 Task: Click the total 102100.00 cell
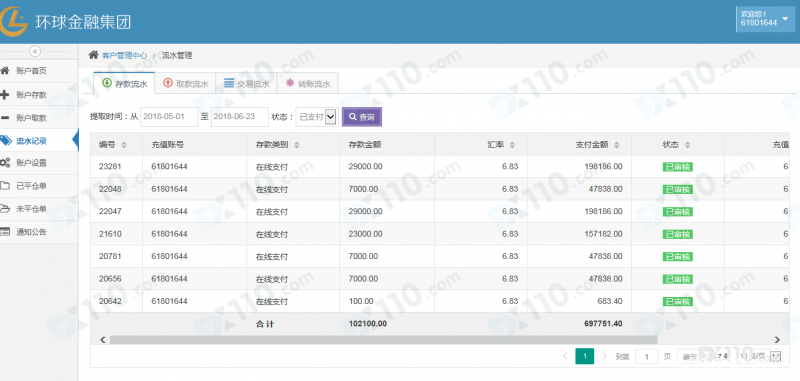pyautogui.click(x=368, y=324)
